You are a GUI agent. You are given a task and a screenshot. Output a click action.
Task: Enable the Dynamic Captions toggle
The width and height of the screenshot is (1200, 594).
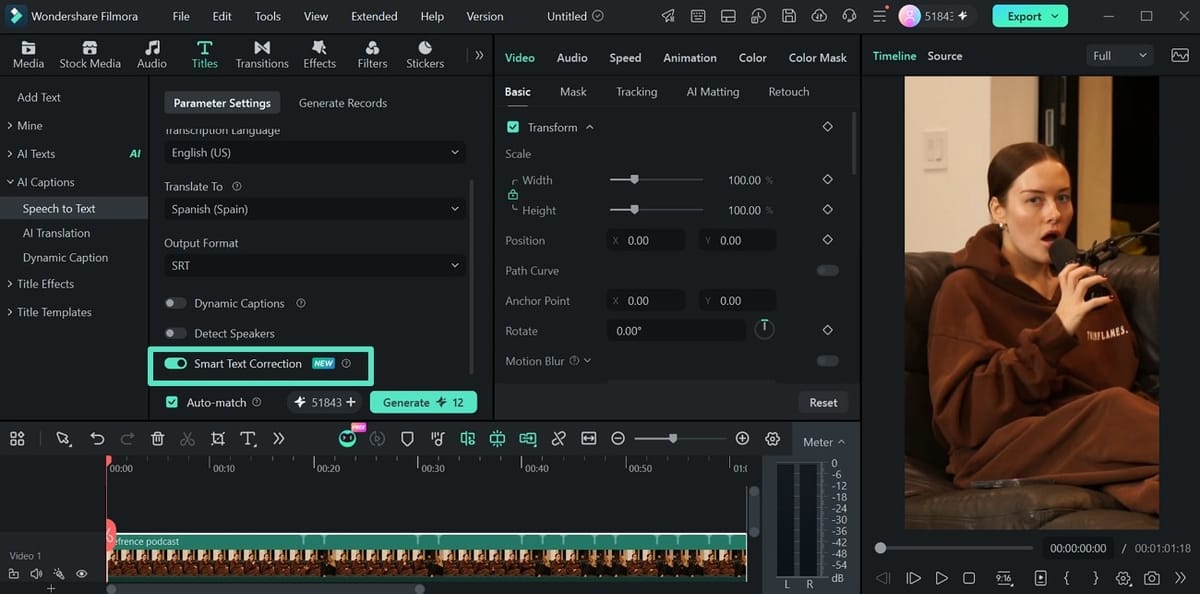point(176,303)
